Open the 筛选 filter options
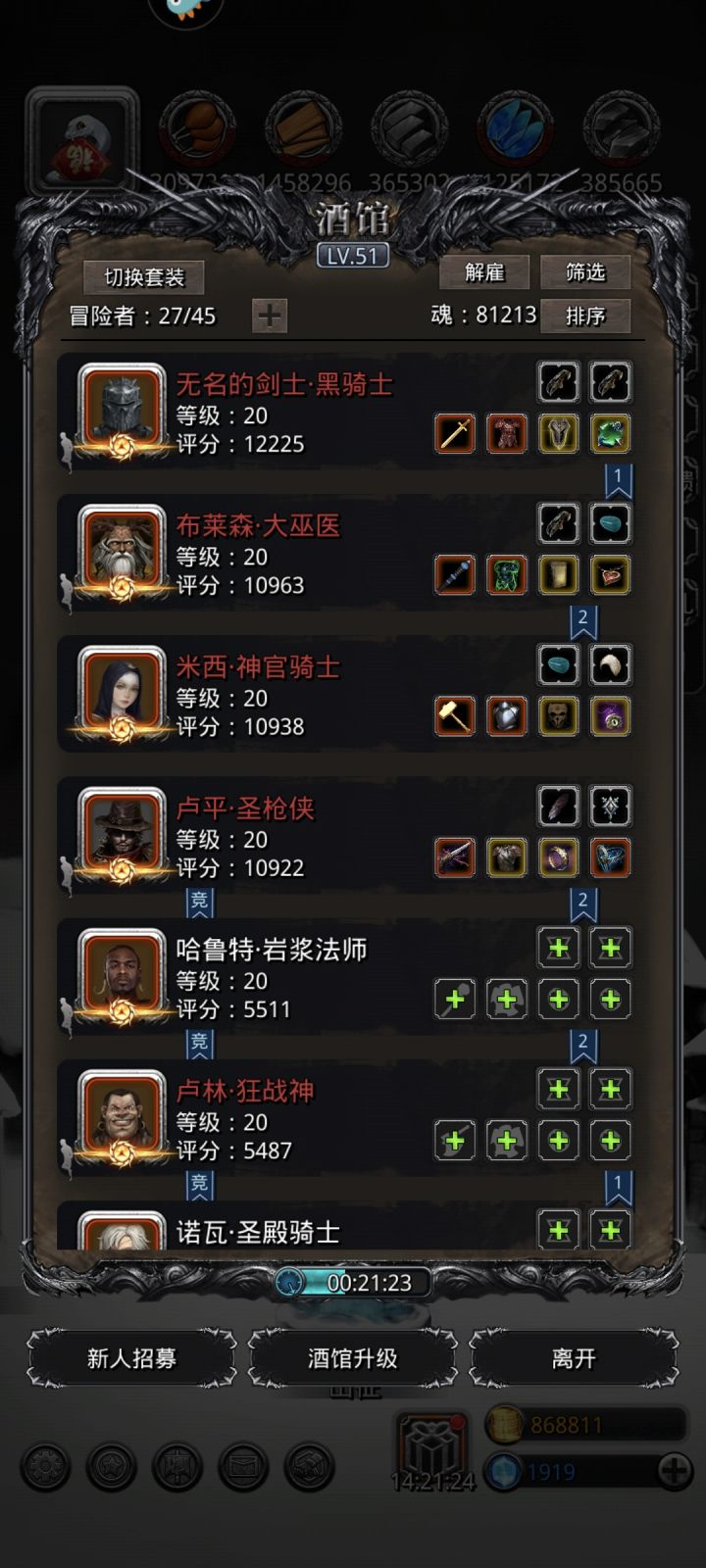The image size is (706, 1568). (x=585, y=272)
